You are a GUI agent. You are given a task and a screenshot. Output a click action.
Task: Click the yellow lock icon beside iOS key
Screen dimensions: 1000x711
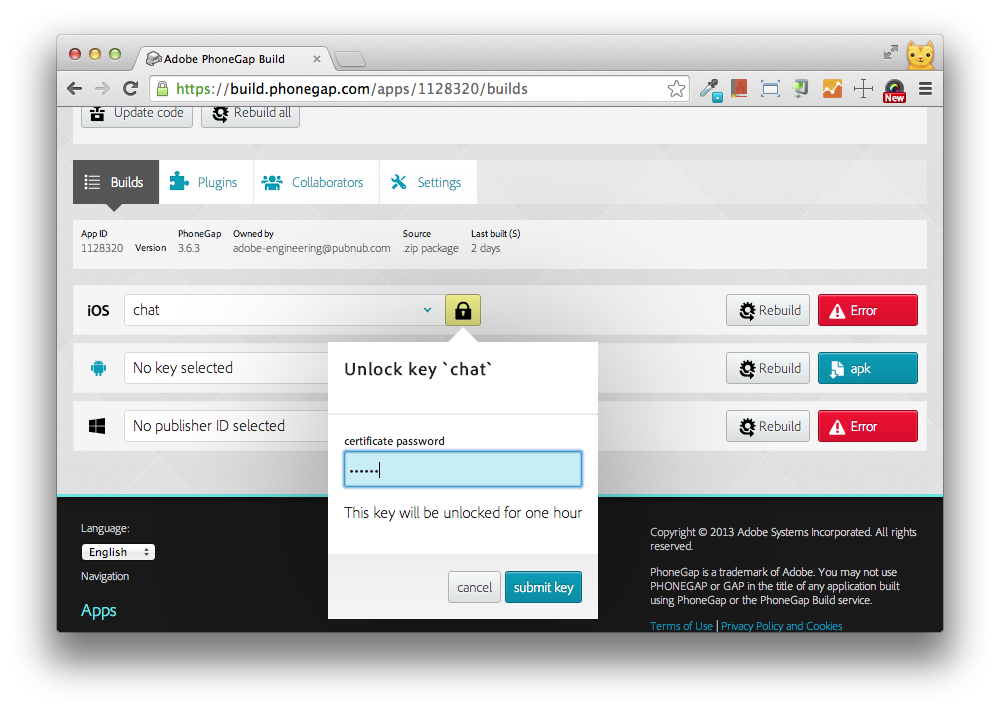(463, 310)
